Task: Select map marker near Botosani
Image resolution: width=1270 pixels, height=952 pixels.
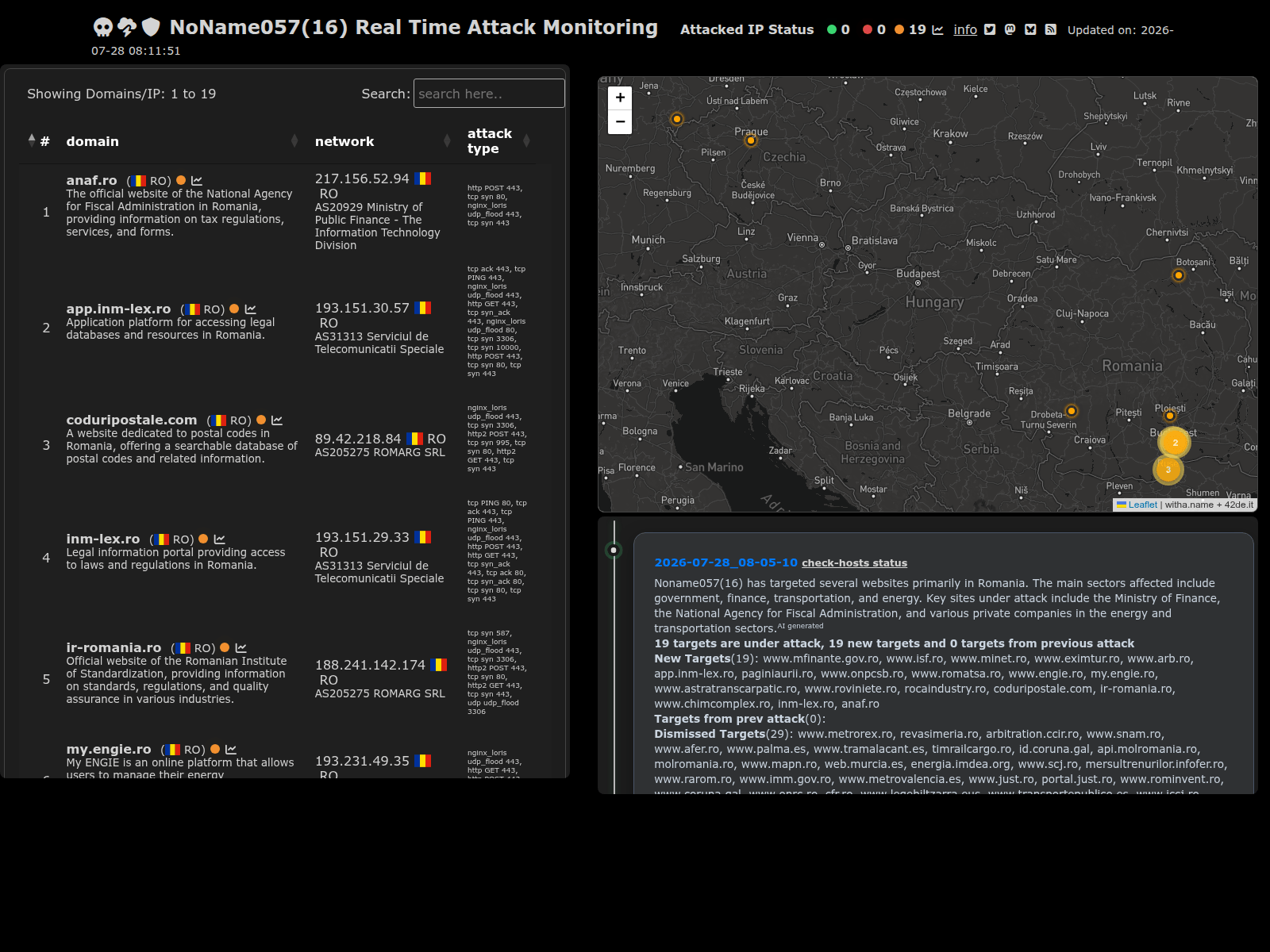Action: tap(1179, 275)
